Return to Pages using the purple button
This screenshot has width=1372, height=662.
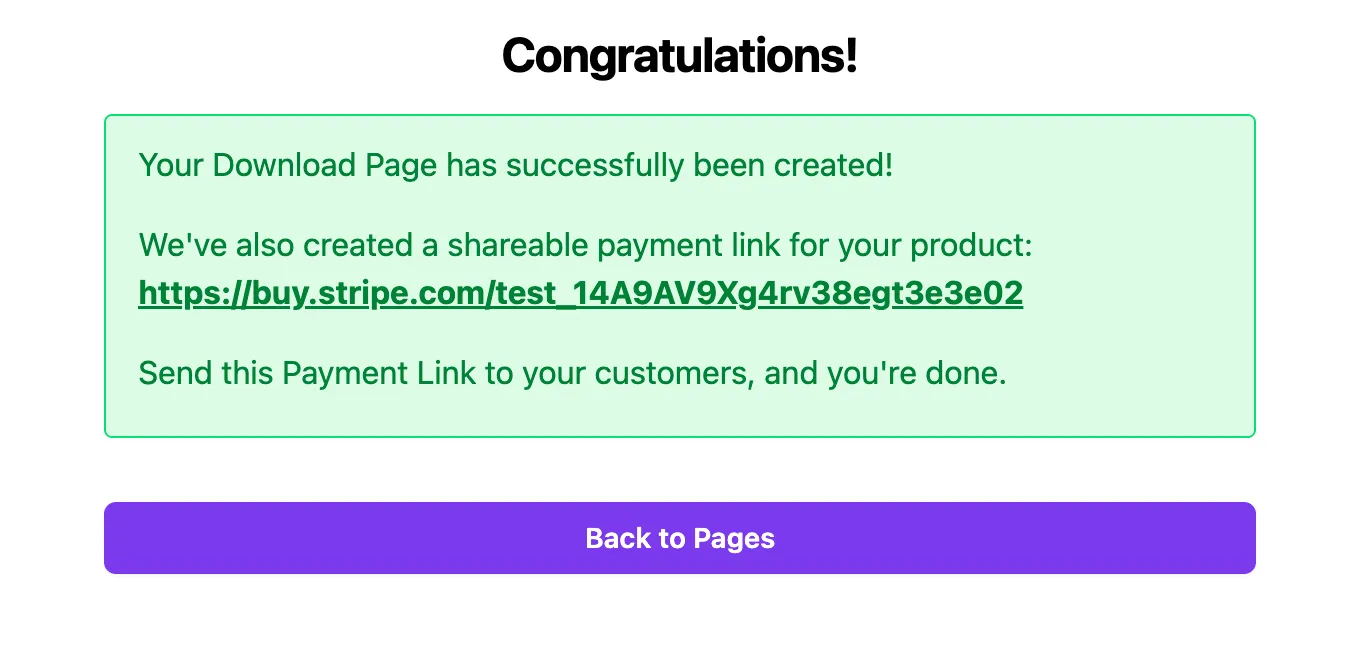click(679, 538)
